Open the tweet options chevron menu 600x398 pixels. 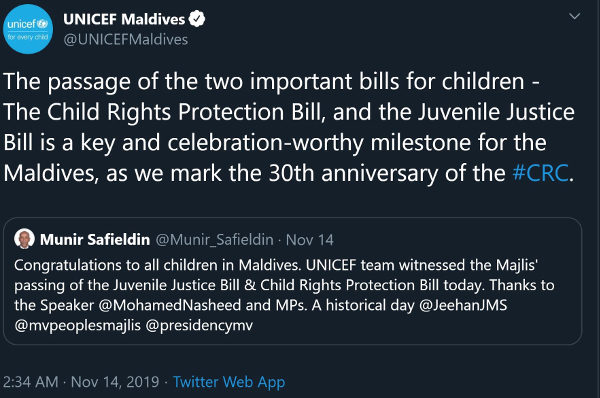574,16
